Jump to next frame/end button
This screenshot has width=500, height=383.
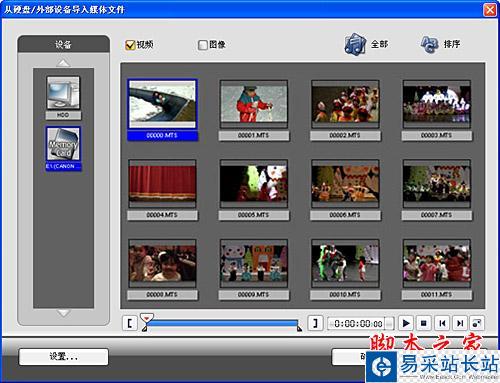pyautogui.click(x=460, y=323)
